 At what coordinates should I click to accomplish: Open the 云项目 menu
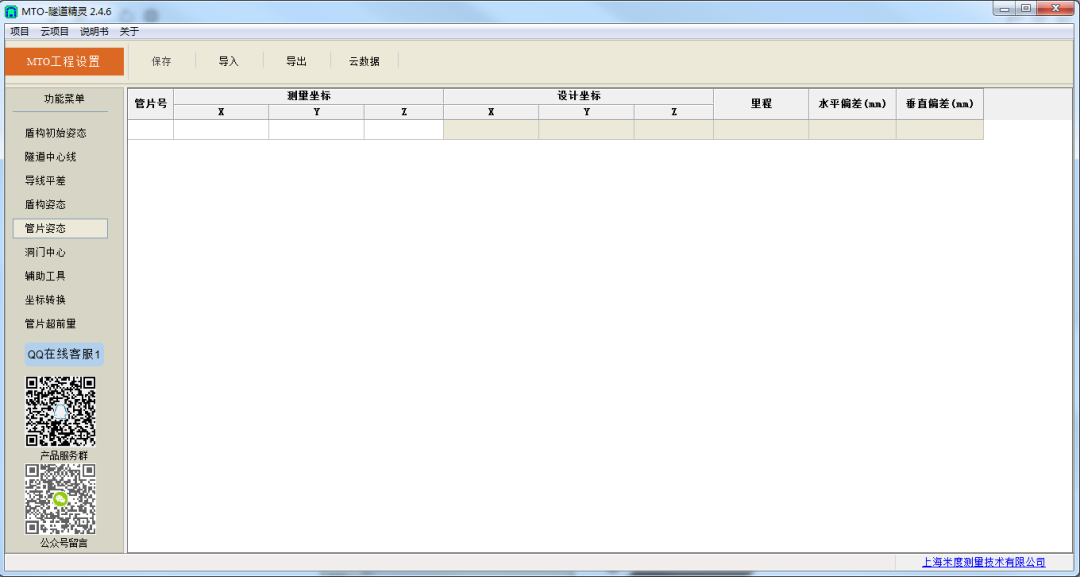coord(55,32)
